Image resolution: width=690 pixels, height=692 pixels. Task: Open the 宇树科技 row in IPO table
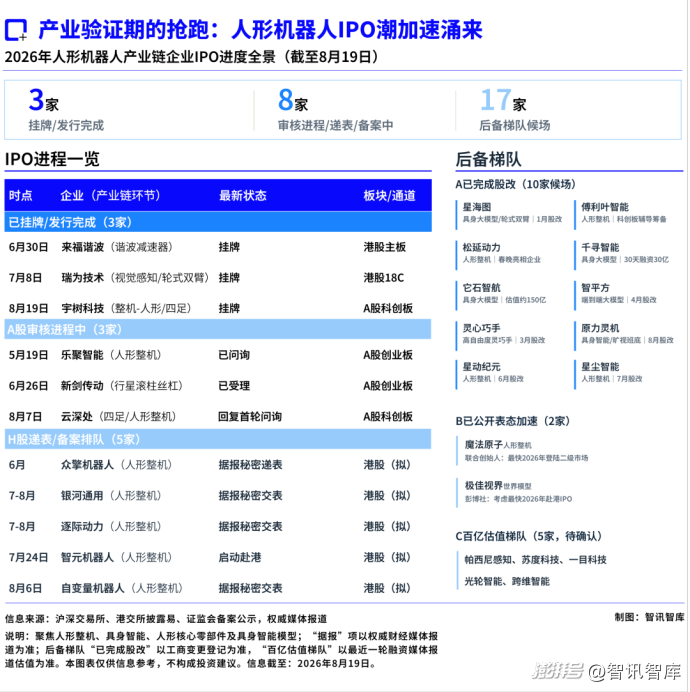218,308
